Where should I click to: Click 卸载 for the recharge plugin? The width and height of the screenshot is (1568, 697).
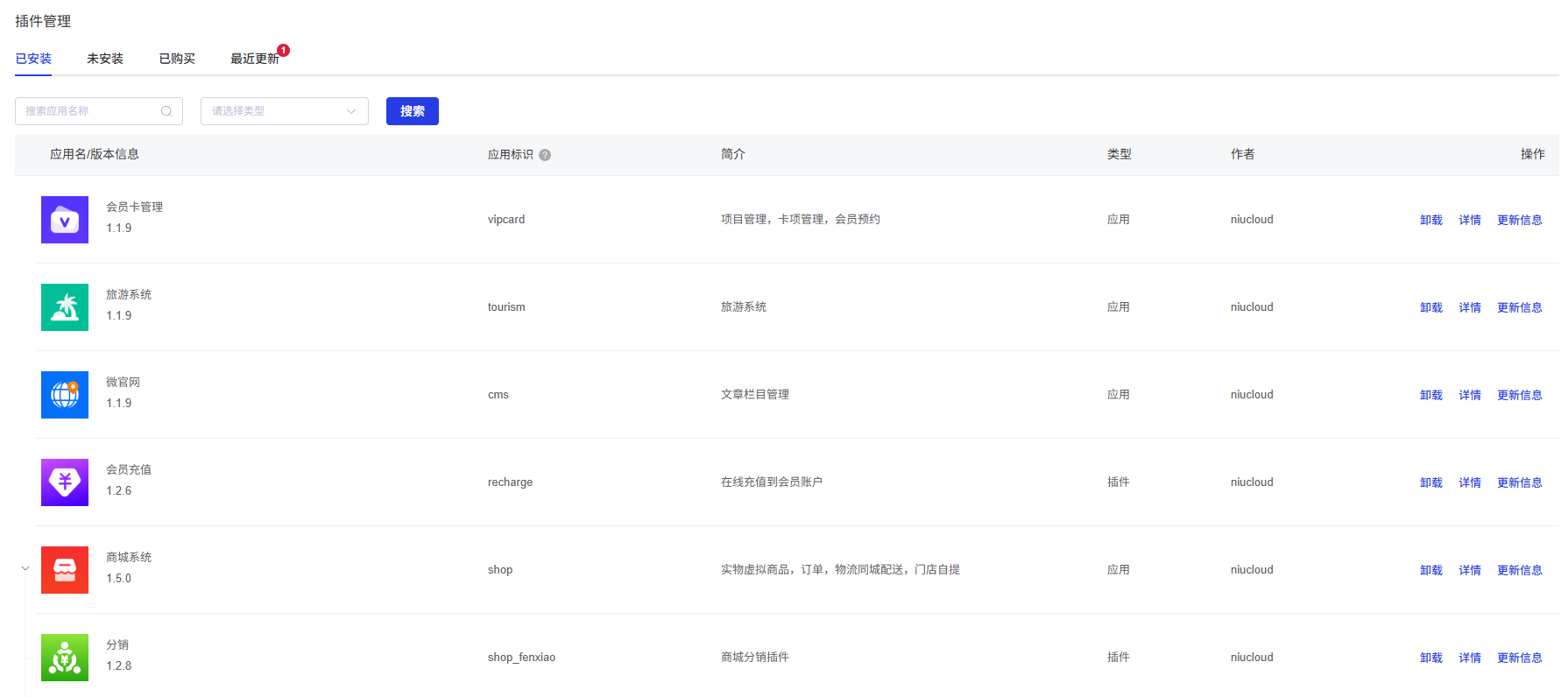(1430, 482)
